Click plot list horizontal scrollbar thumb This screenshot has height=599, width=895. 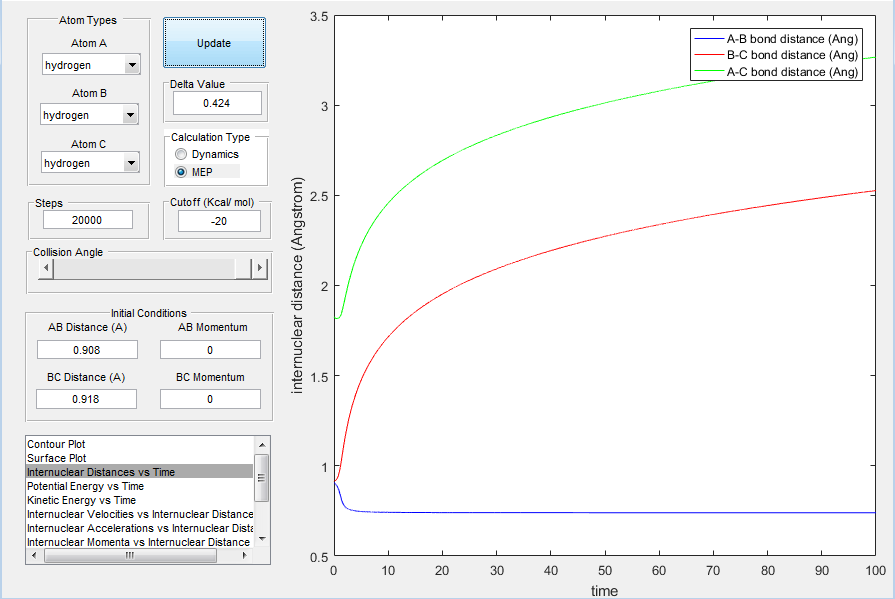pos(130,555)
